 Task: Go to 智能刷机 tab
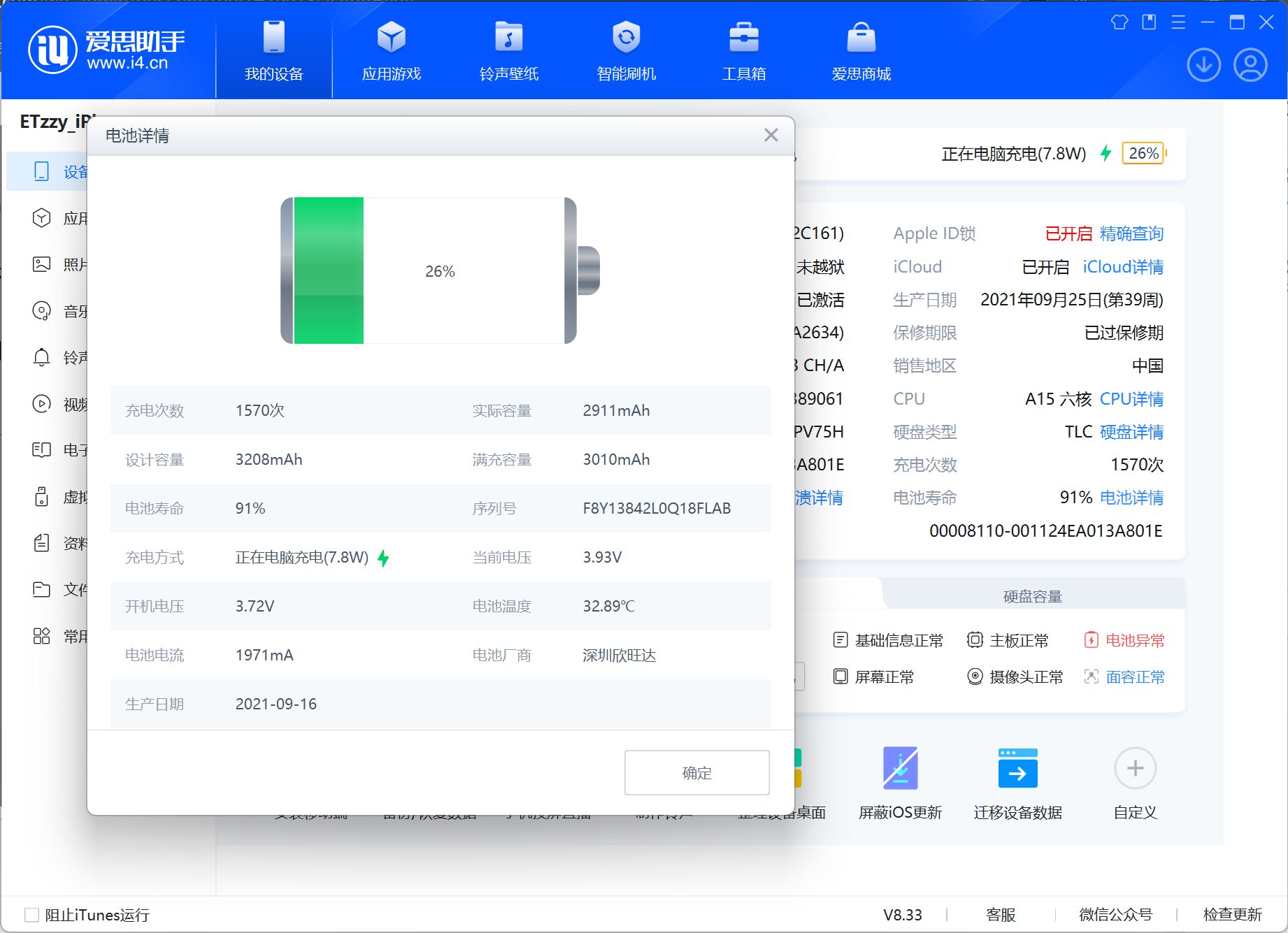(x=626, y=50)
